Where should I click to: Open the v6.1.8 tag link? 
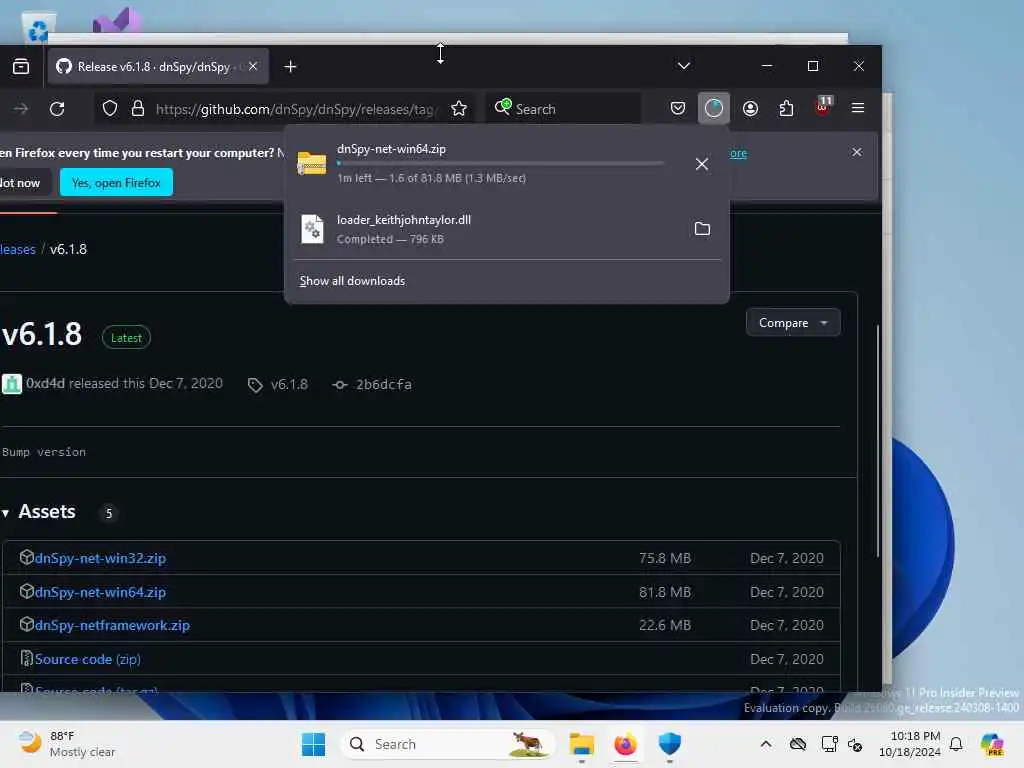click(x=289, y=385)
